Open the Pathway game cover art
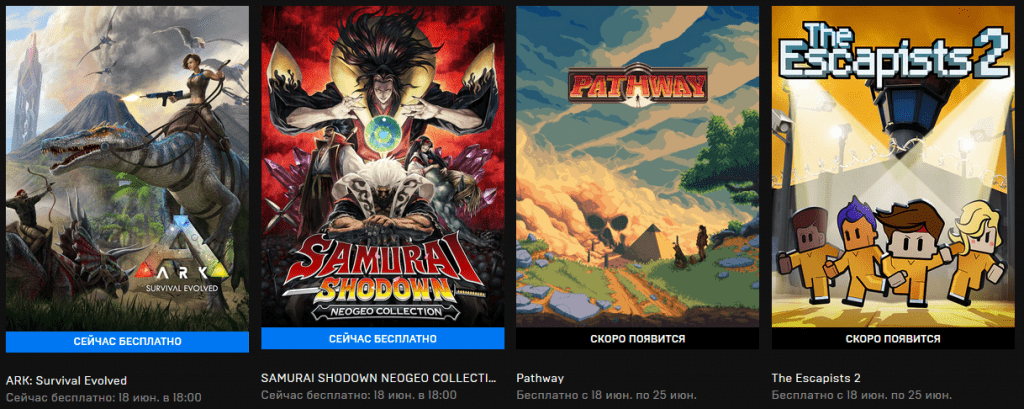The image size is (1024, 409). tap(637, 167)
